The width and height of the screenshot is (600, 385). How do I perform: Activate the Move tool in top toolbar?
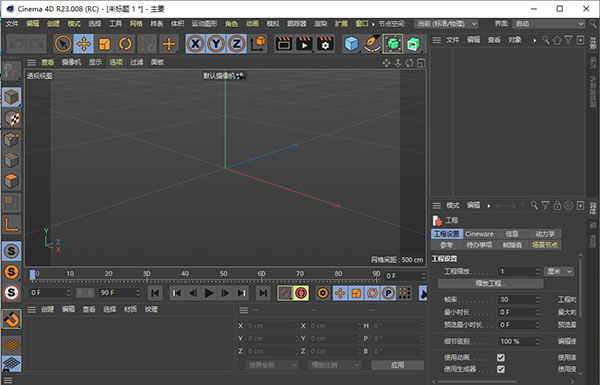(84, 44)
